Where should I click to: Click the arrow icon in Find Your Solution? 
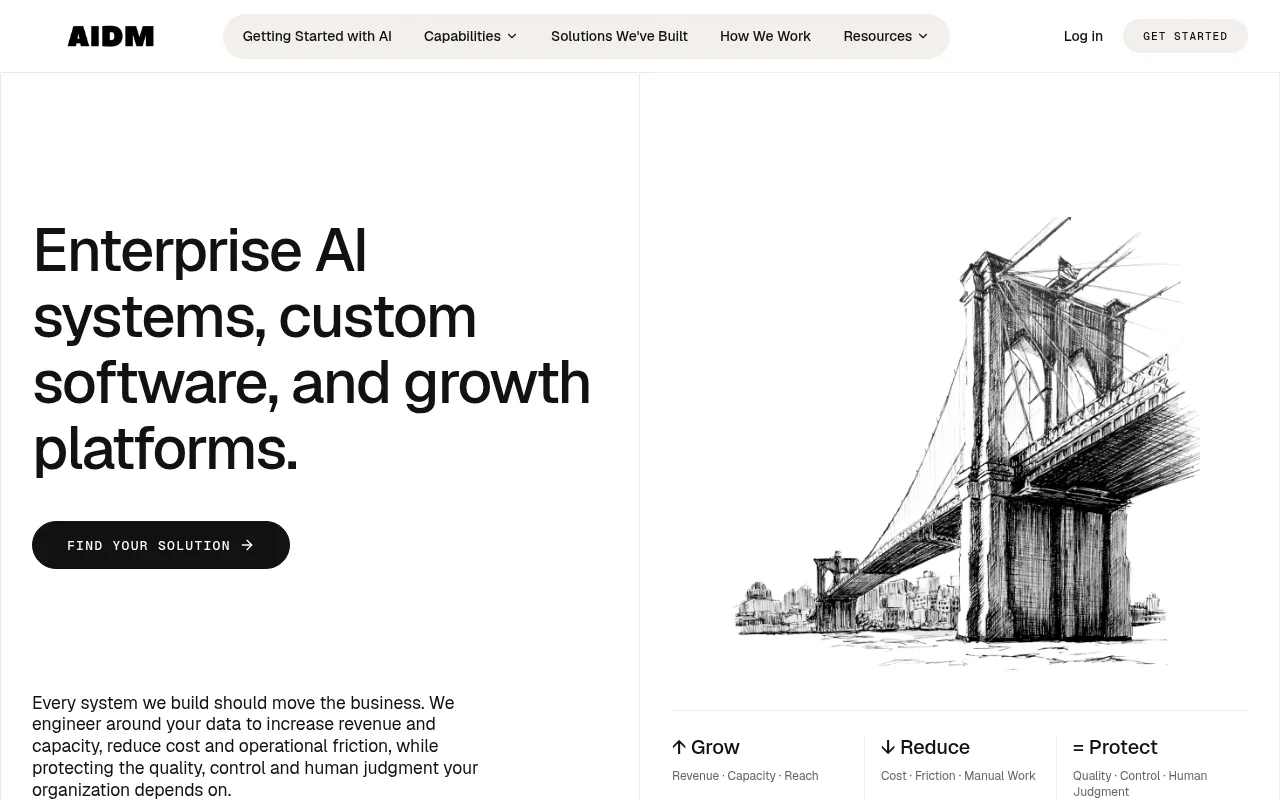(247, 545)
